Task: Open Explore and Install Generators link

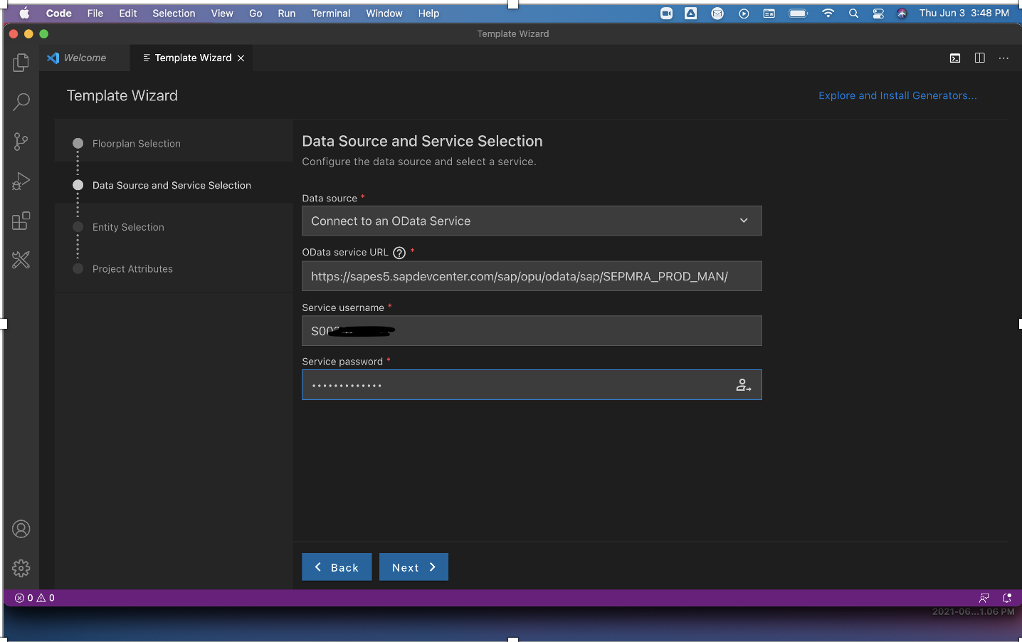Action: coord(898,96)
